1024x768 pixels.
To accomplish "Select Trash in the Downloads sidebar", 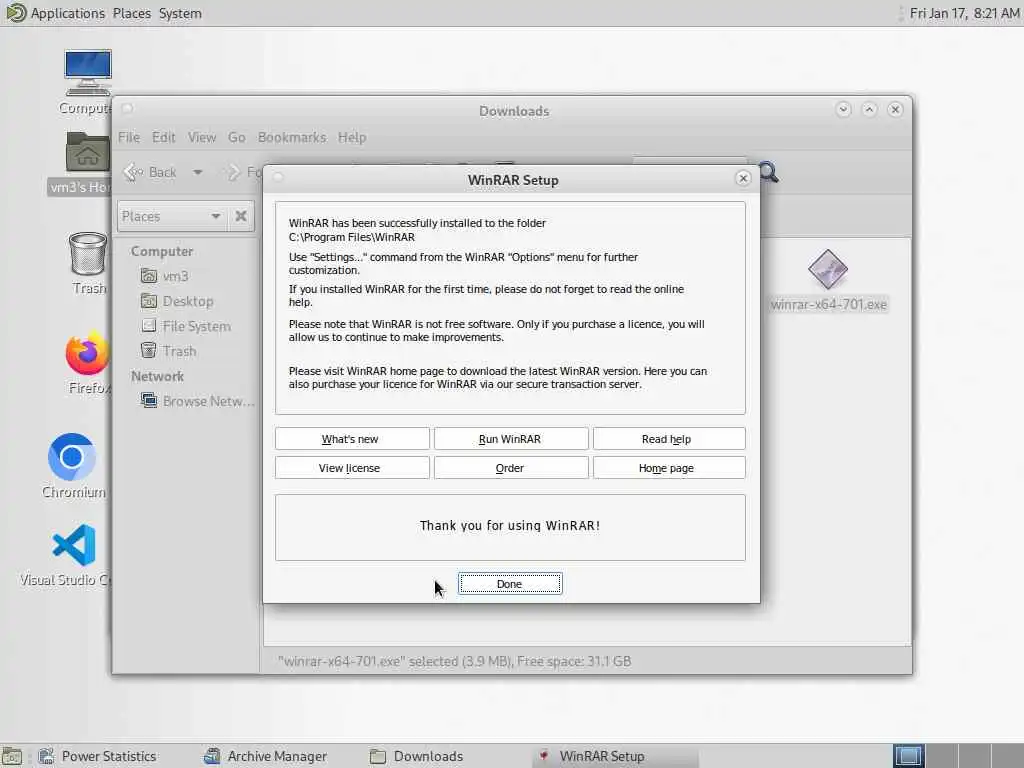I will pos(168,351).
